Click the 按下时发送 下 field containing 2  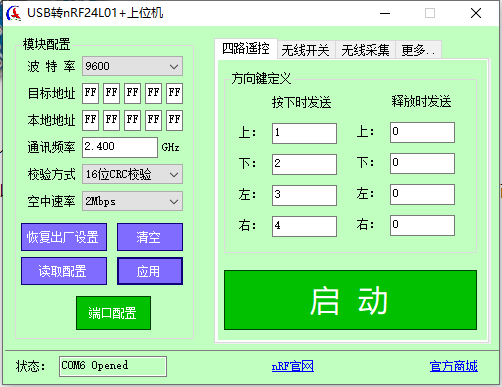pyautogui.click(x=304, y=164)
